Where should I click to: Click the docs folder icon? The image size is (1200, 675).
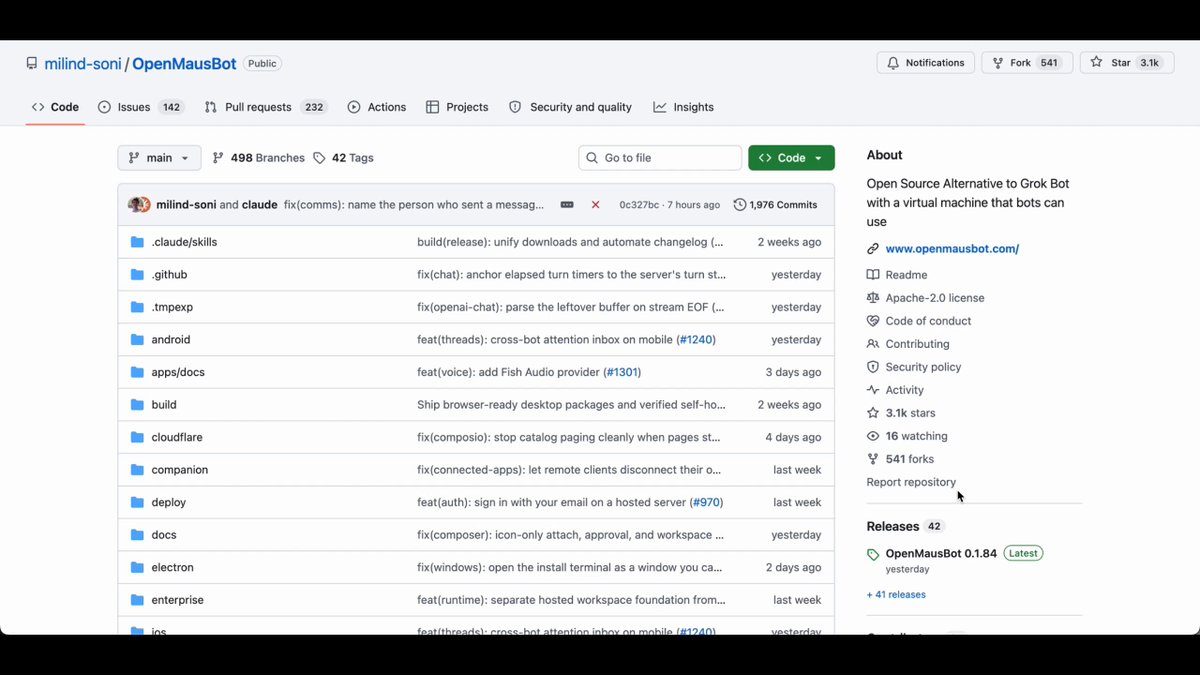(137, 534)
